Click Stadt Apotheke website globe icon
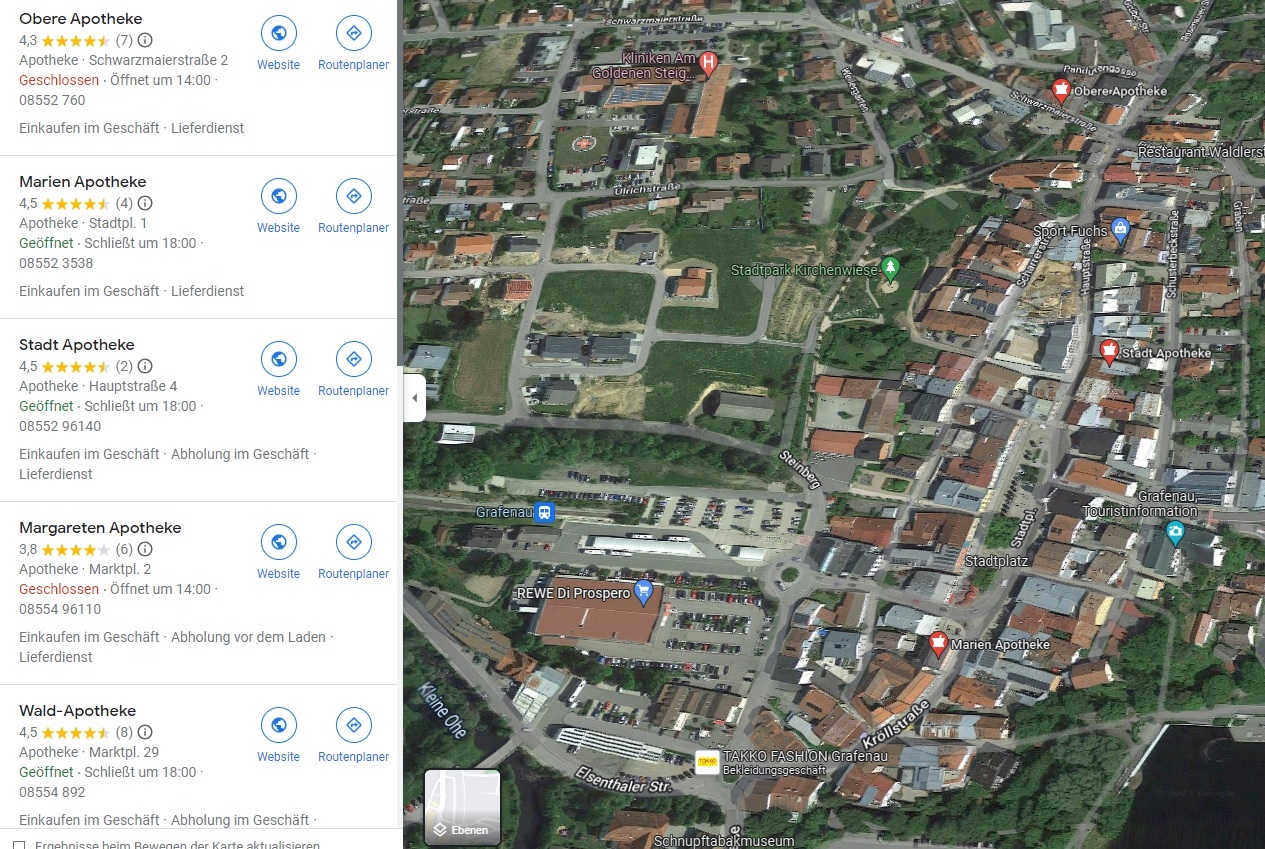 [x=278, y=359]
